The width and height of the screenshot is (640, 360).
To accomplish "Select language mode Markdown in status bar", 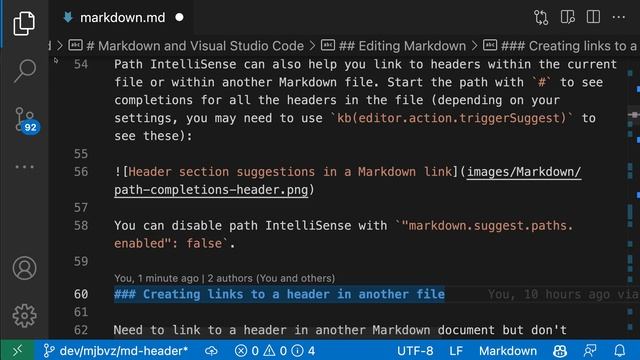I will (508, 351).
